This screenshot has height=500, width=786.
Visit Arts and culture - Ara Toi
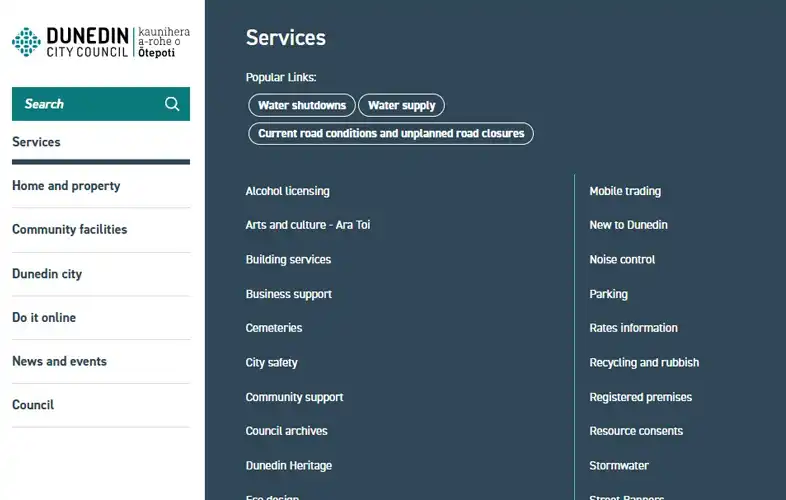click(308, 225)
